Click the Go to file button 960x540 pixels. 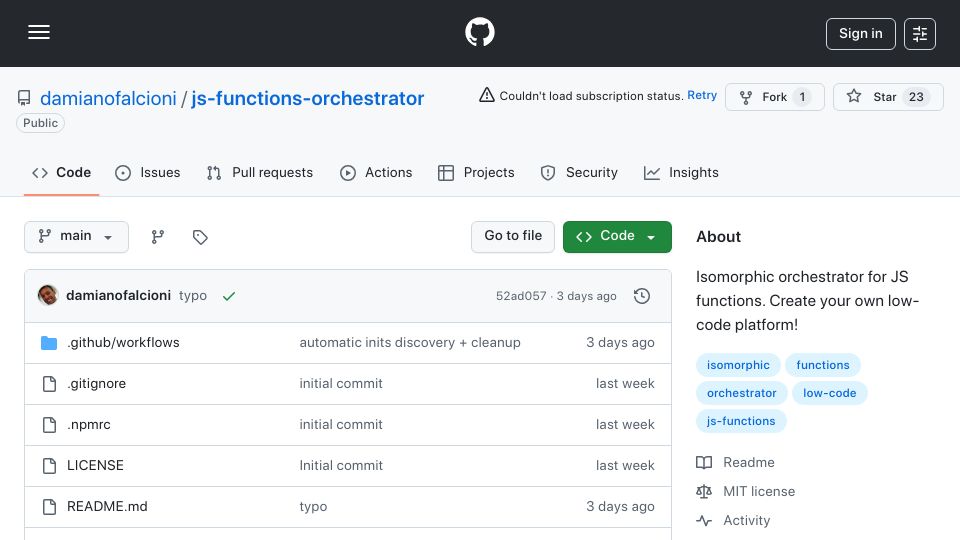[x=512, y=236]
